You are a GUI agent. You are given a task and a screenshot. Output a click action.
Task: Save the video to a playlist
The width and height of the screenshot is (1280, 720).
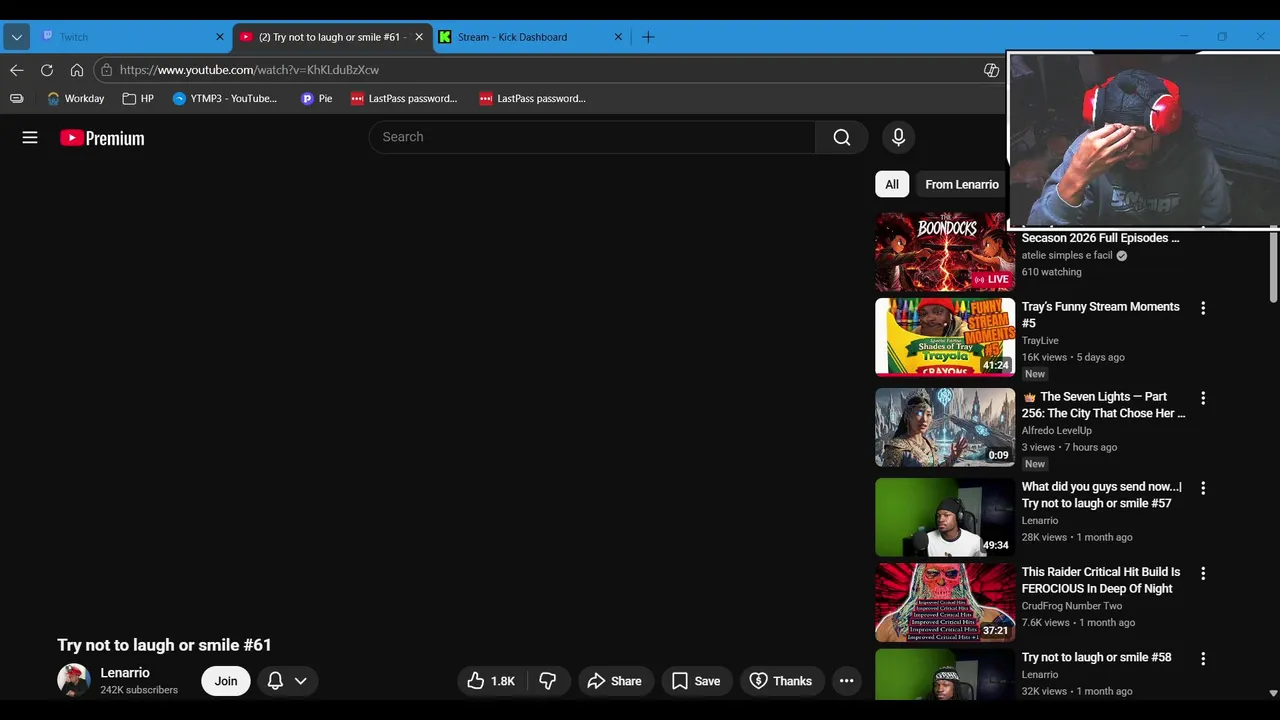point(696,681)
